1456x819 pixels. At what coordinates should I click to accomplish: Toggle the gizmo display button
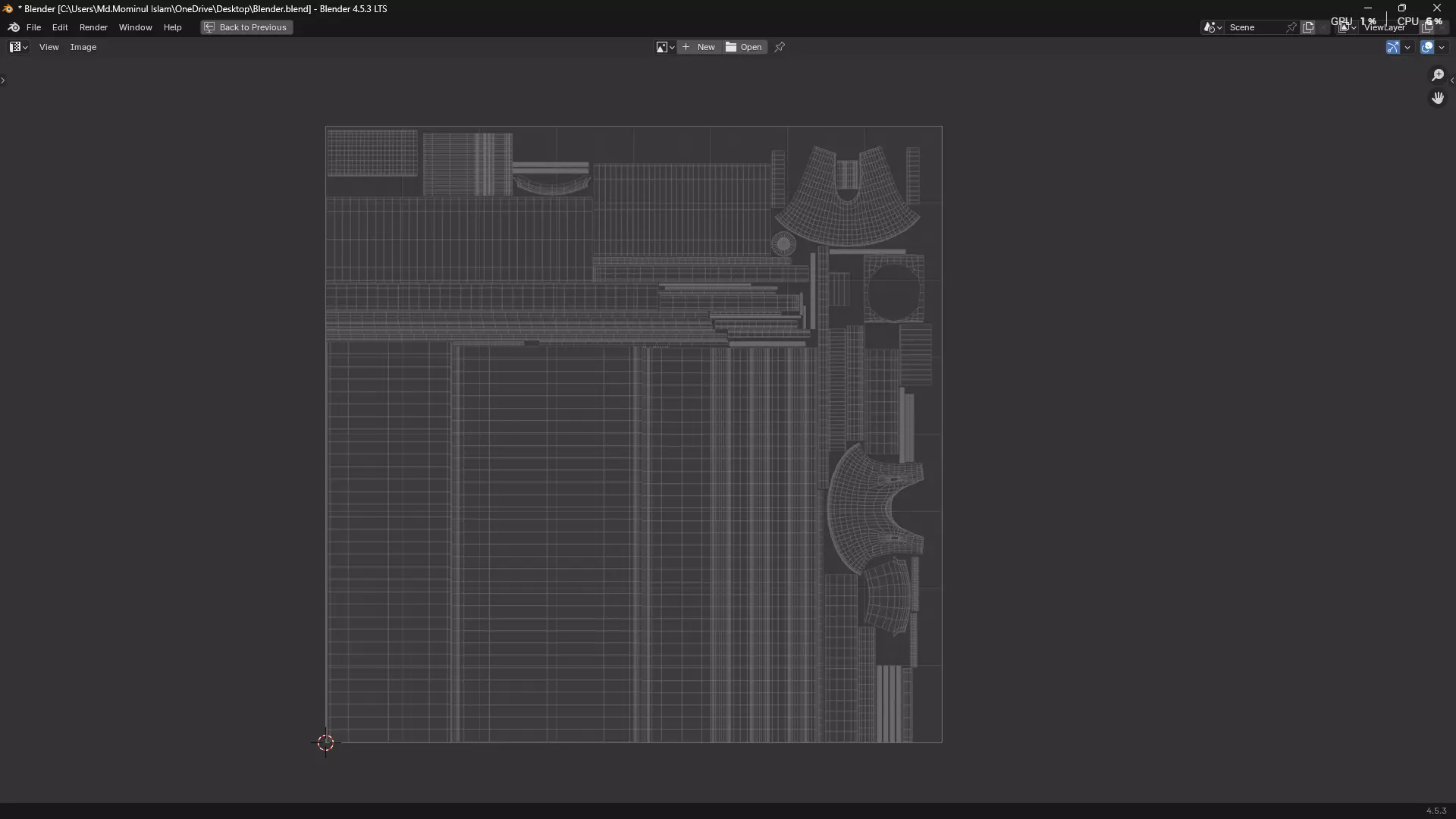coord(1392,47)
